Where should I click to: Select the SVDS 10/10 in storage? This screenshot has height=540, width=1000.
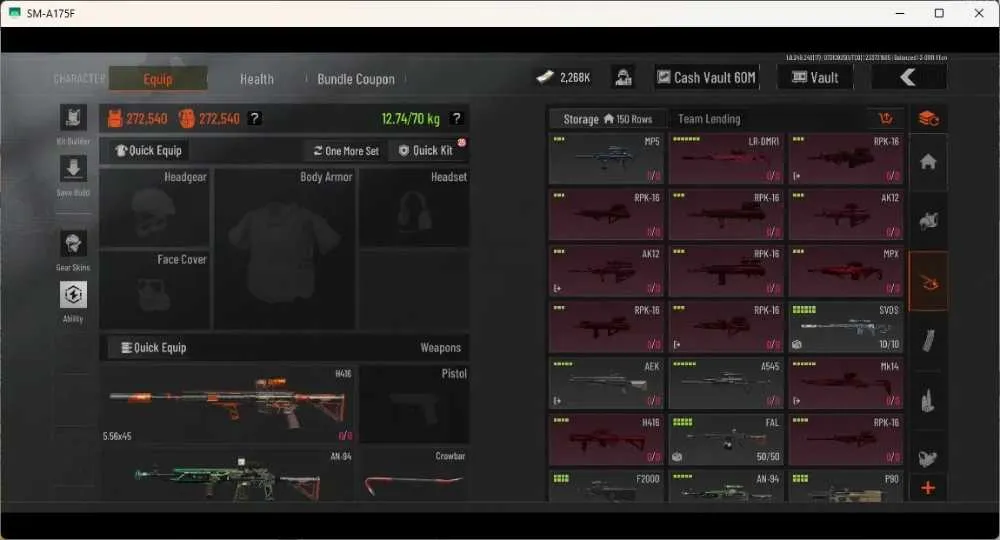tap(846, 327)
